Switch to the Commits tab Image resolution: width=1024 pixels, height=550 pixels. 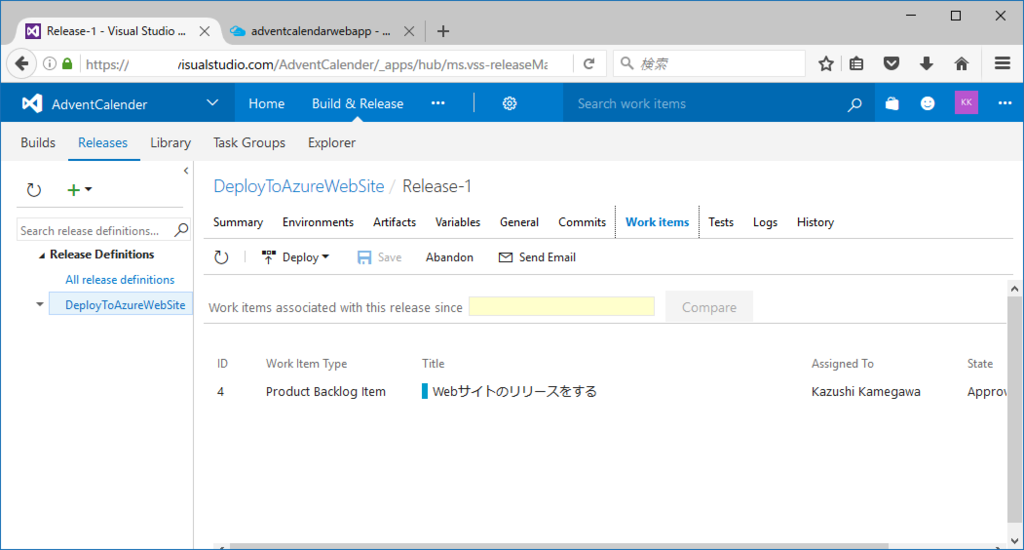(582, 222)
